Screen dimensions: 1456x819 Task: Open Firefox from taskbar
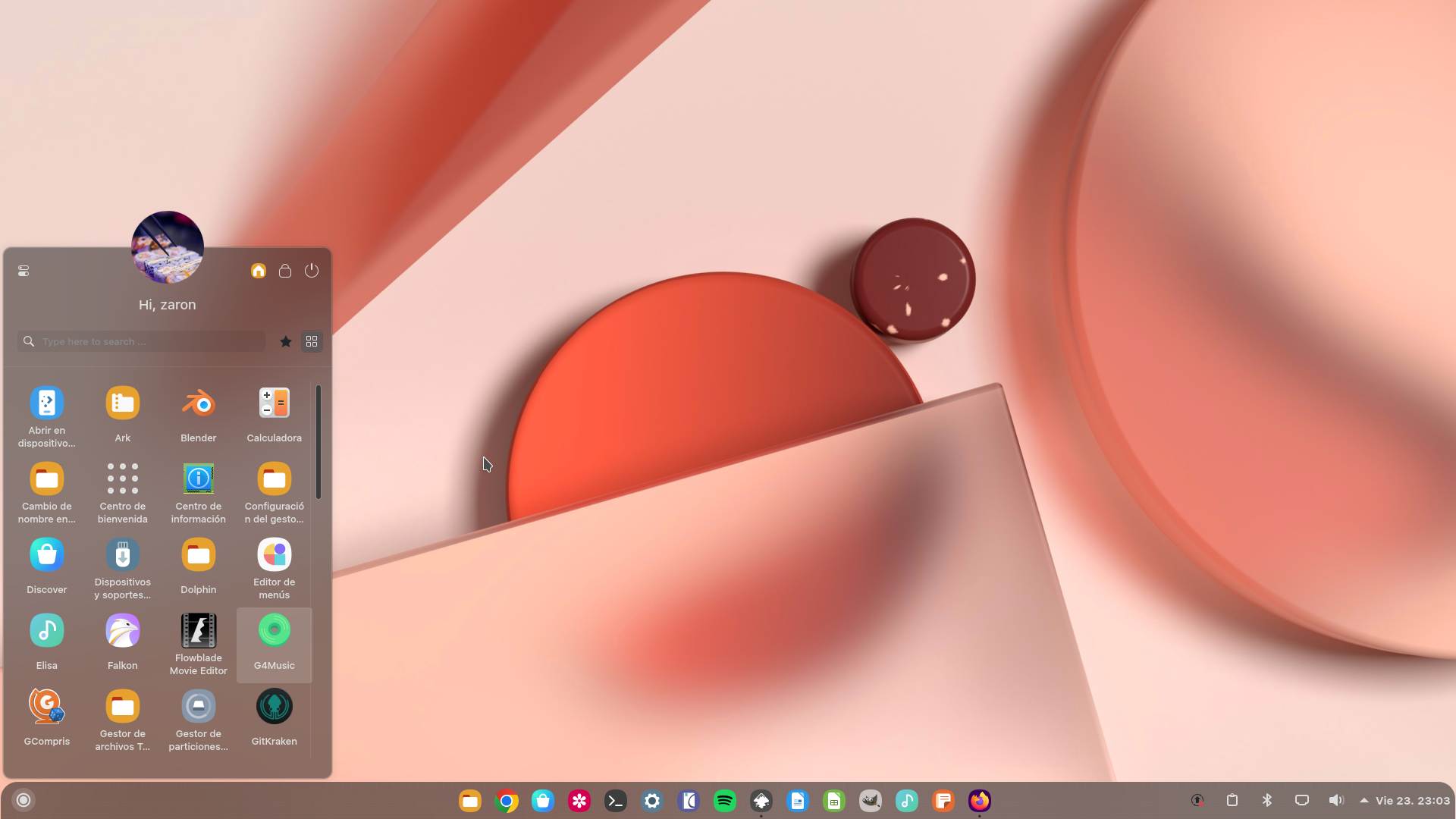(980, 801)
